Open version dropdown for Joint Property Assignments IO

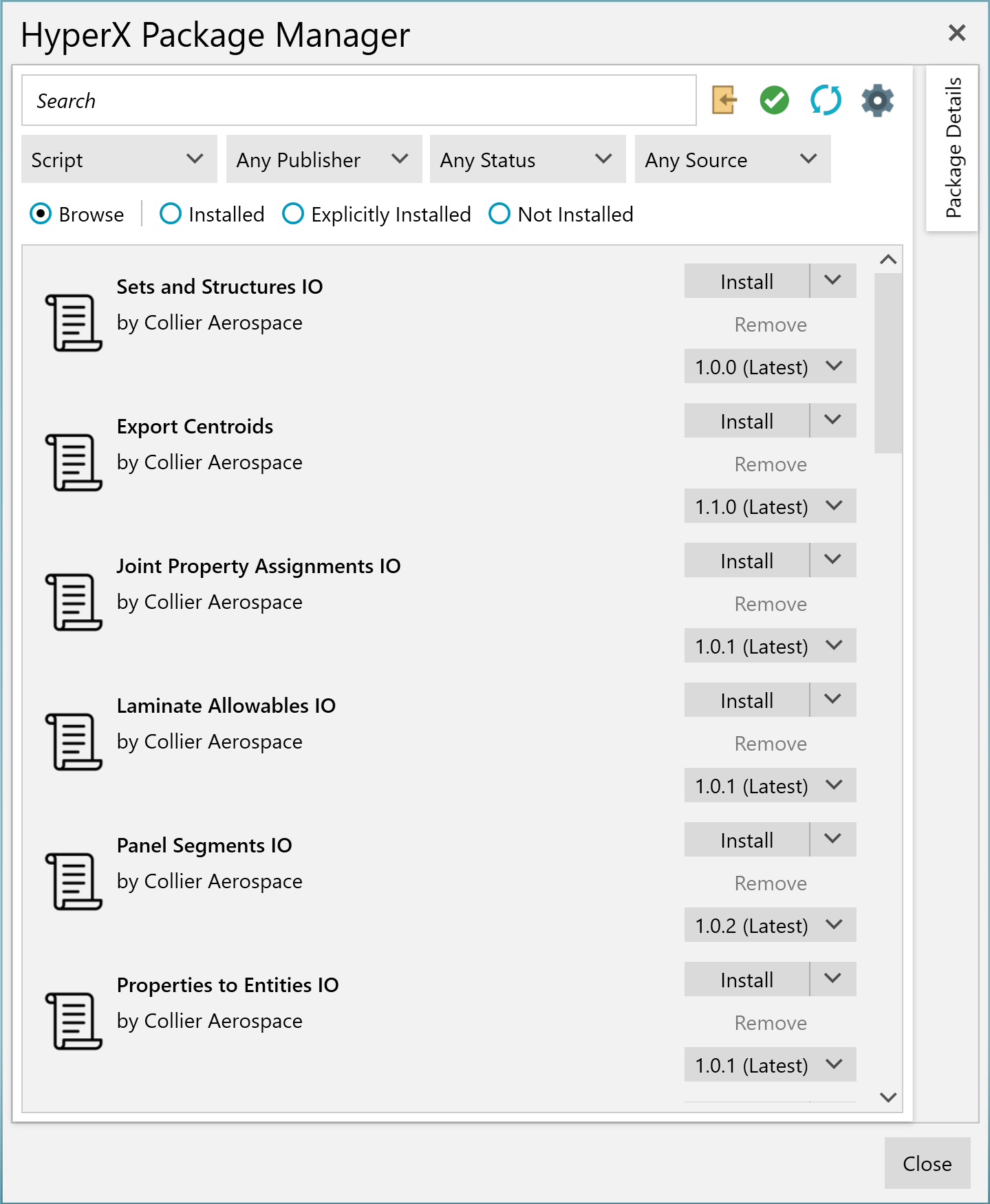pyautogui.click(x=771, y=645)
